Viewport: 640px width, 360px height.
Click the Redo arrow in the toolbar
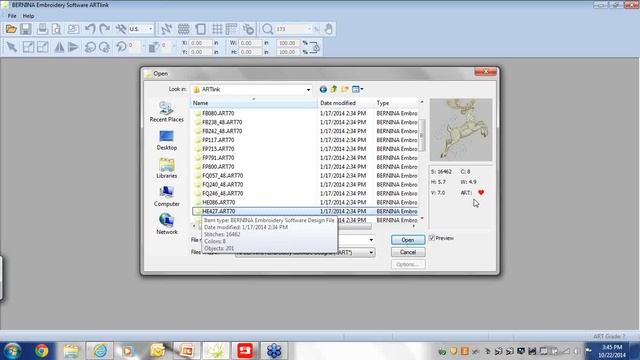coord(104,29)
